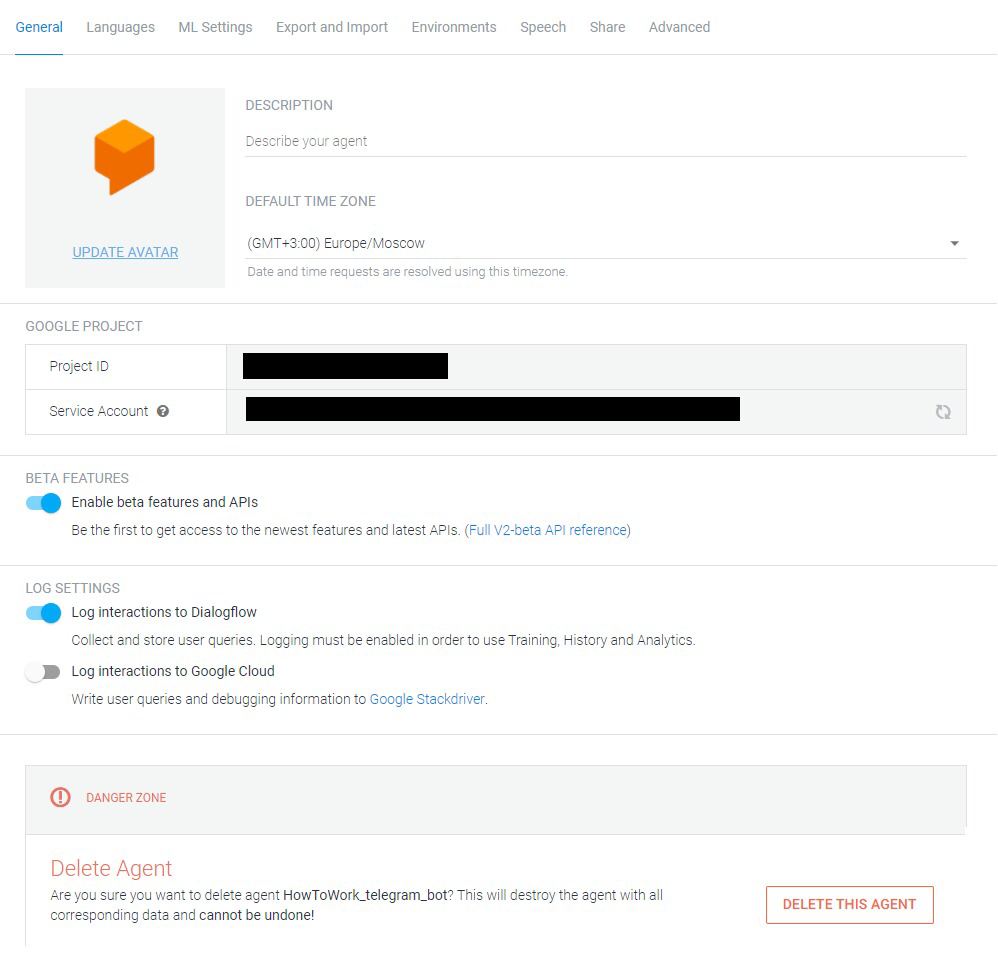Follow the Google Stackdriver link
The width and height of the screenshot is (998, 959).
427,699
